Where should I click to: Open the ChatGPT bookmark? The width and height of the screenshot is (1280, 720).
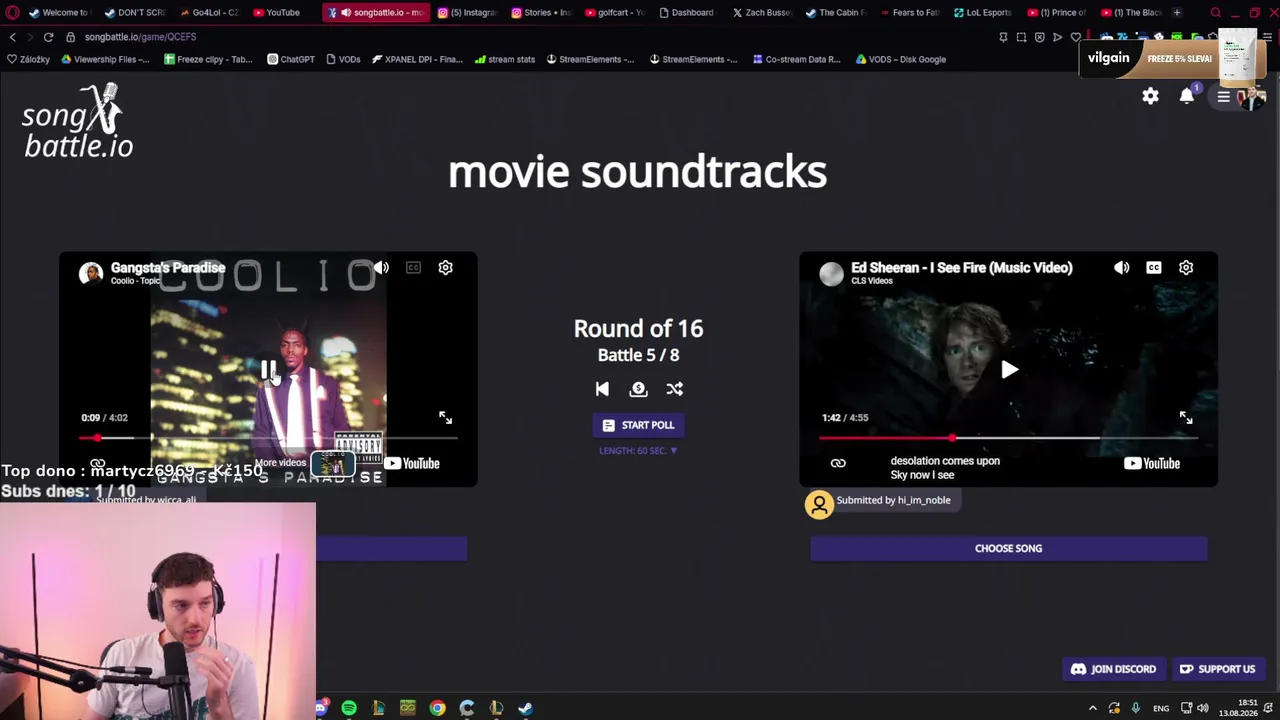pyautogui.click(x=290, y=59)
